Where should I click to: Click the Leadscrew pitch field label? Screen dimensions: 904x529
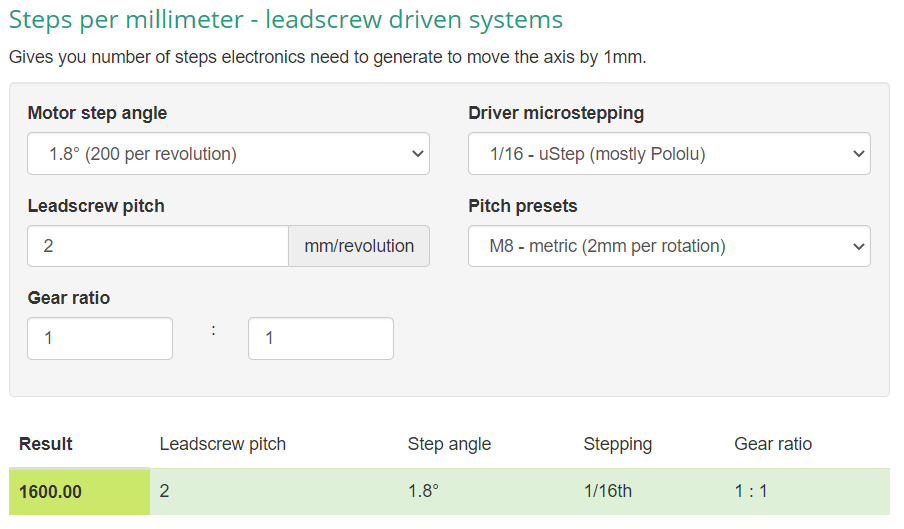(96, 206)
